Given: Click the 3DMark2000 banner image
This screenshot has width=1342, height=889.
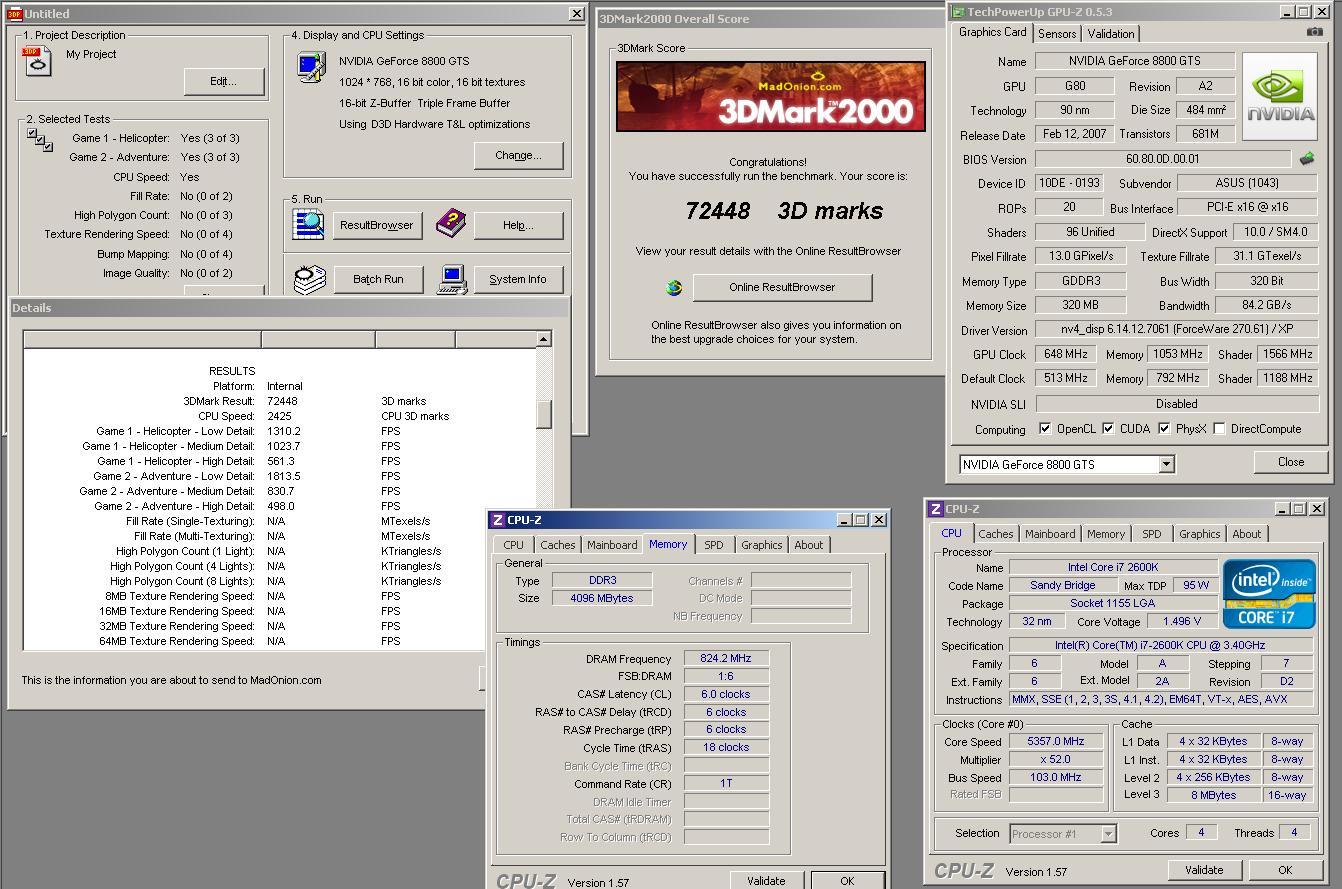Looking at the screenshot, I should tap(770, 96).
